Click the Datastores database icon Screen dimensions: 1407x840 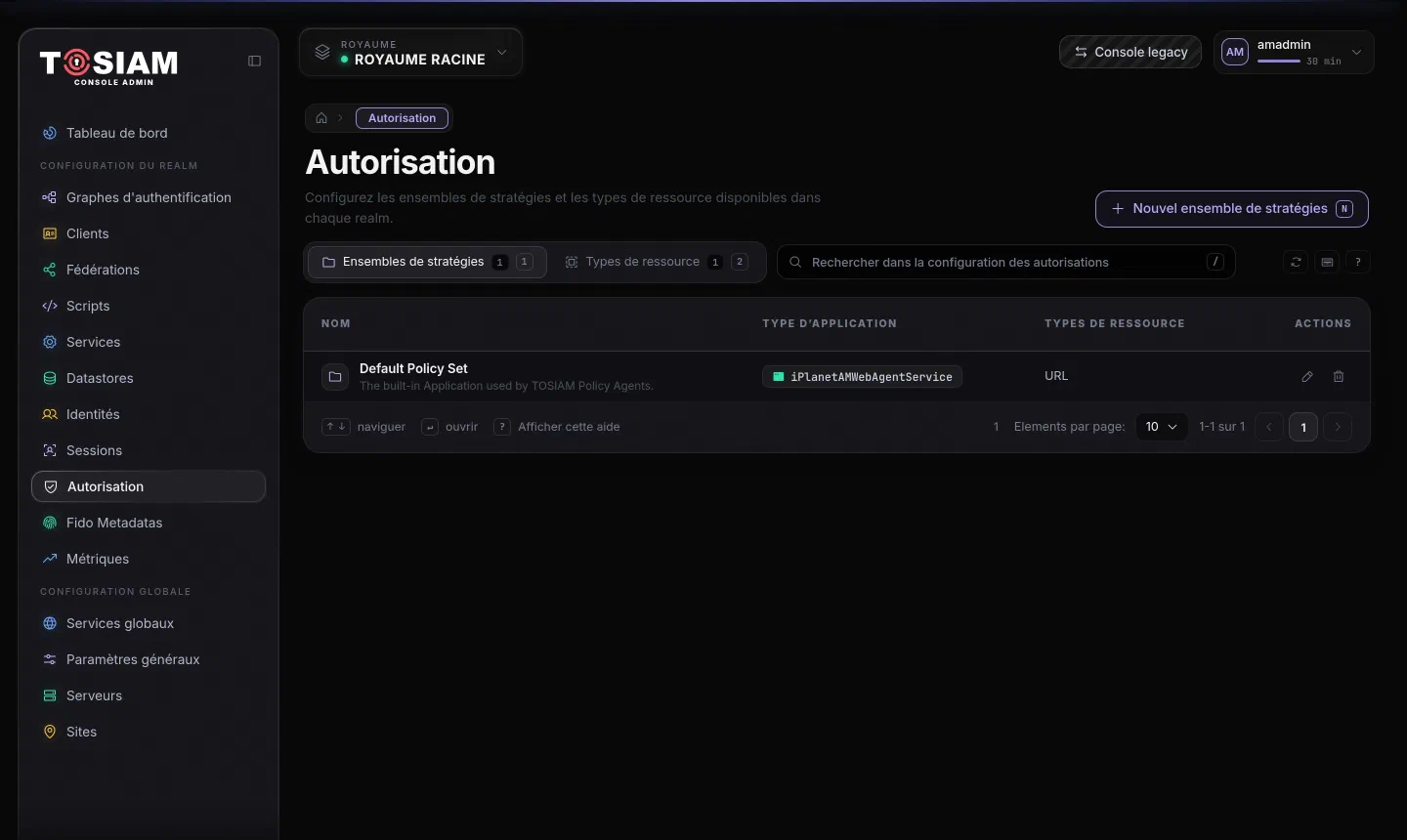tap(50, 378)
